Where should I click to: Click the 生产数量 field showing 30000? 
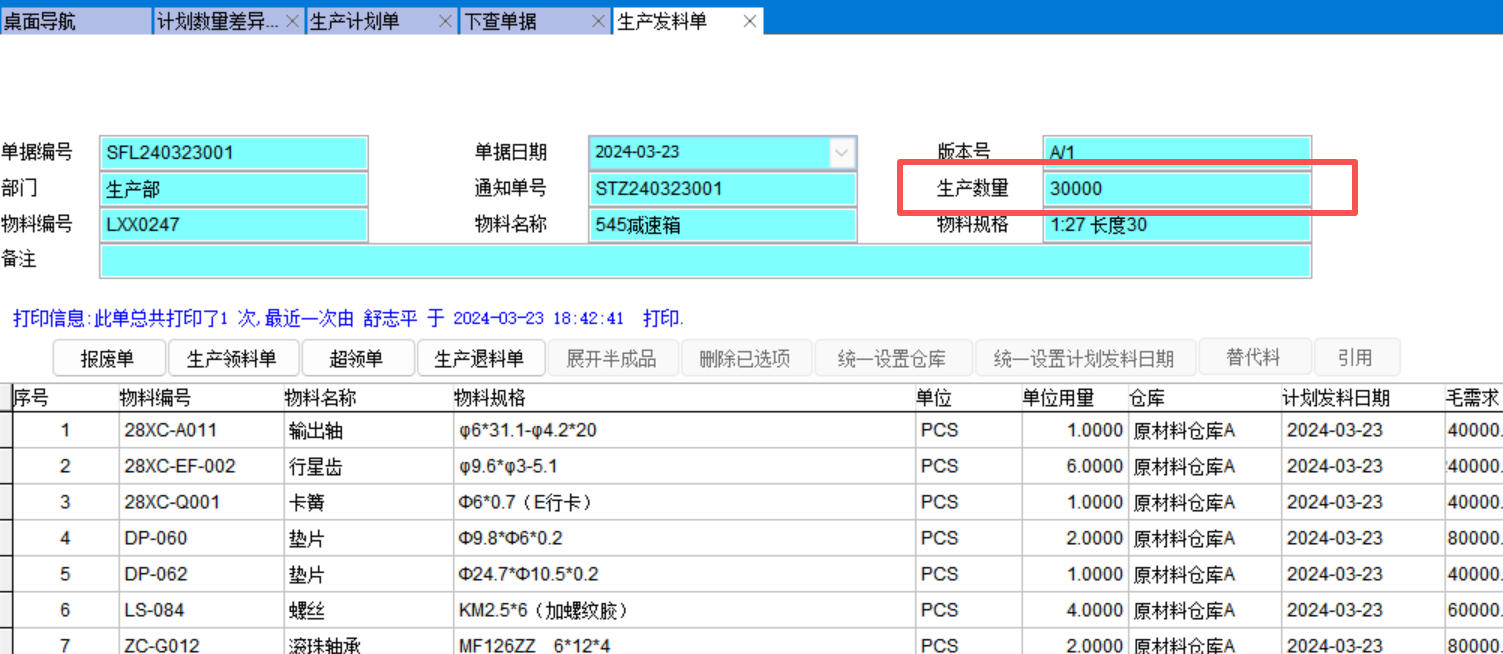click(x=1175, y=189)
